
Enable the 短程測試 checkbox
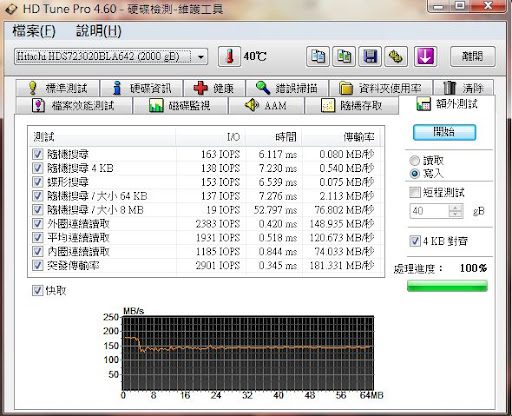click(x=415, y=192)
